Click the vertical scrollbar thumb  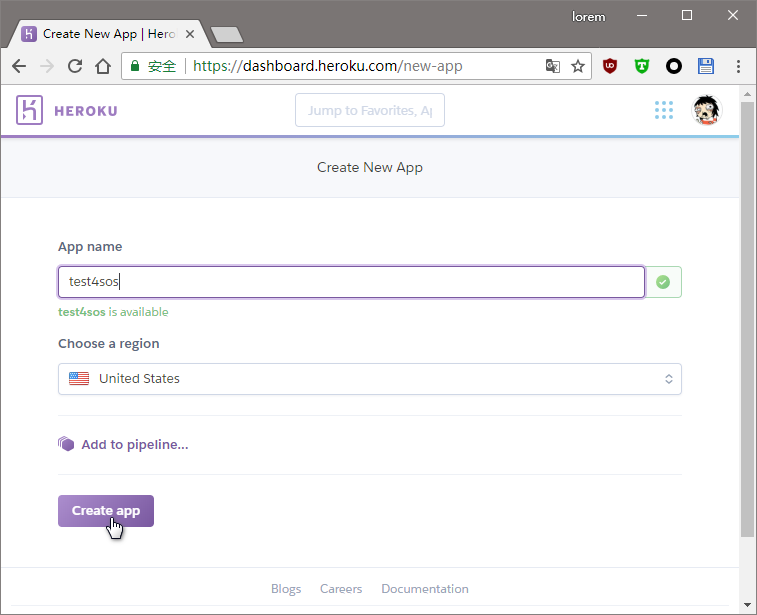point(747,319)
